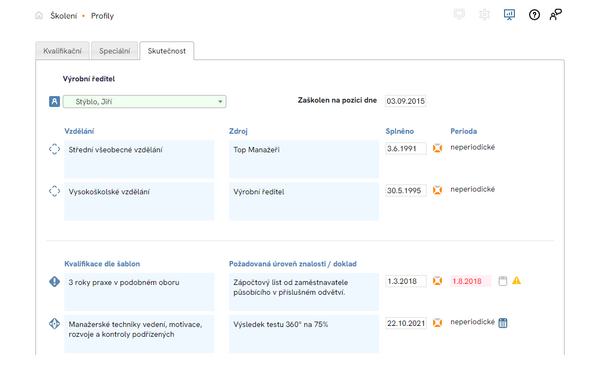Click the Výsledek testu 360° na 75% box
This screenshot has height=378, width=600.
point(304,334)
